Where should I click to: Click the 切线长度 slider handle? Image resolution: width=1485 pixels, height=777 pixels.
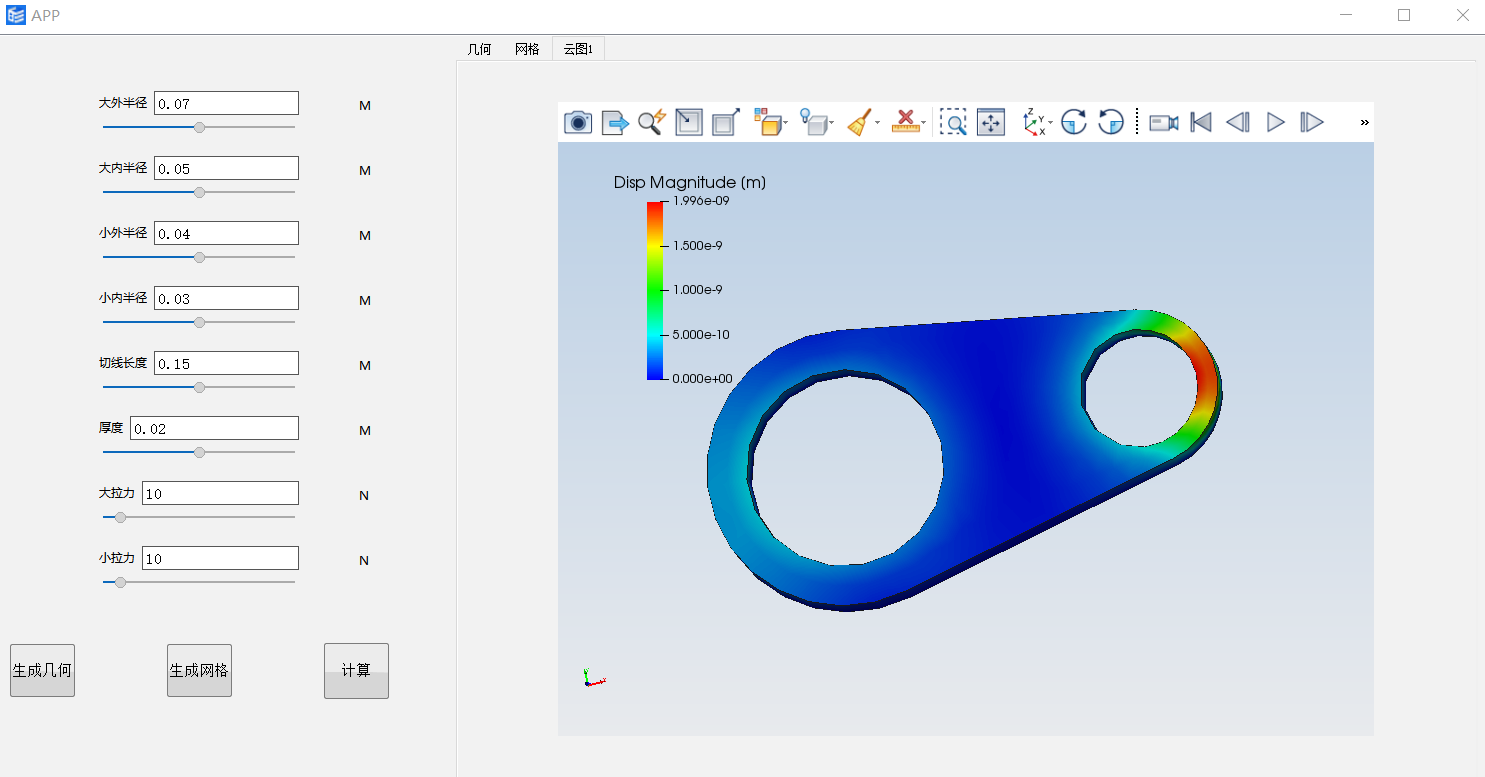click(199, 387)
